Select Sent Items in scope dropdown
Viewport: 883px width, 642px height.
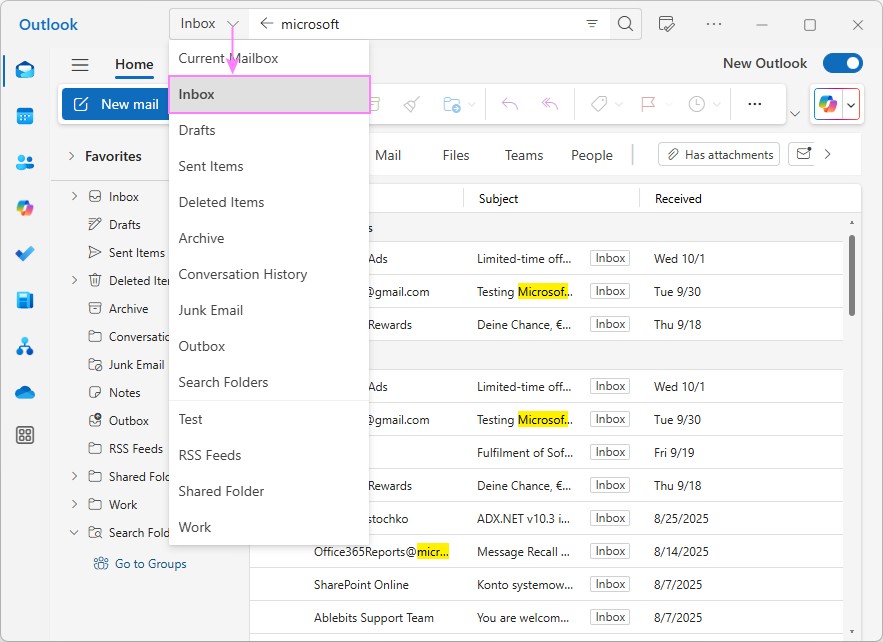(211, 166)
